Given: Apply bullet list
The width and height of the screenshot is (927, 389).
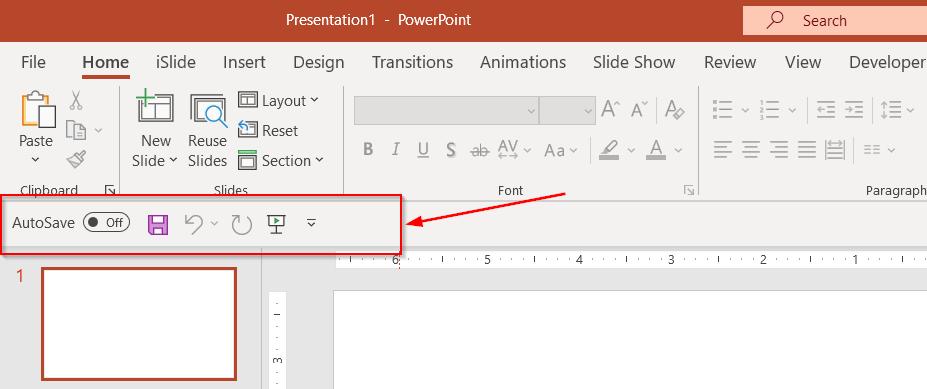Looking at the screenshot, I should pos(722,110).
